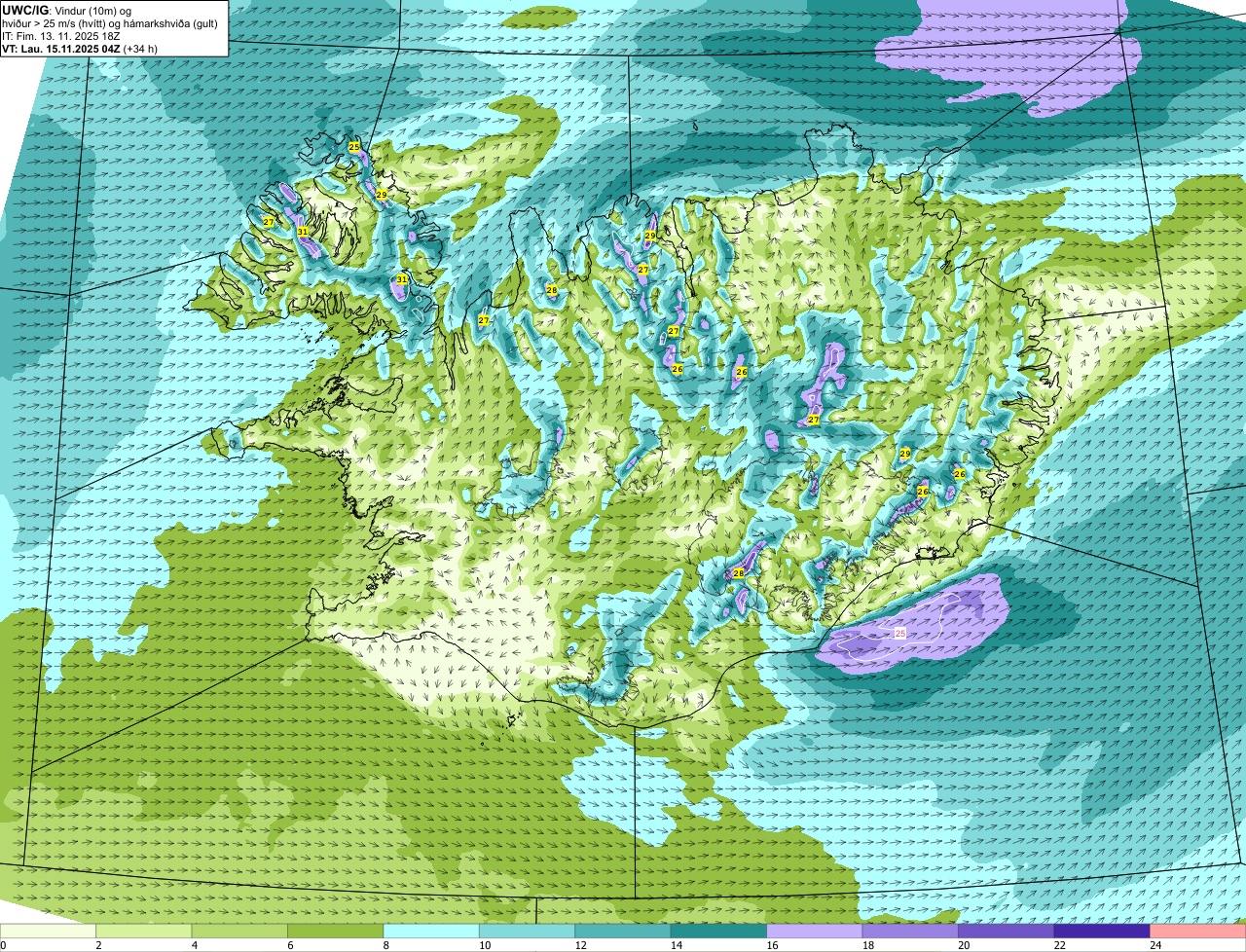
Task: Click the "IT: Fim. 13. 11. 2025 18Z" line
Action: tap(59, 35)
